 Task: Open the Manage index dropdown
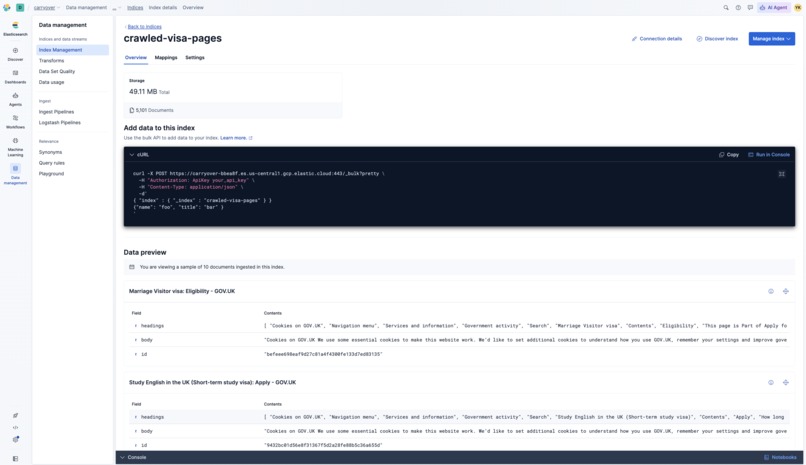[x=772, y=39]
